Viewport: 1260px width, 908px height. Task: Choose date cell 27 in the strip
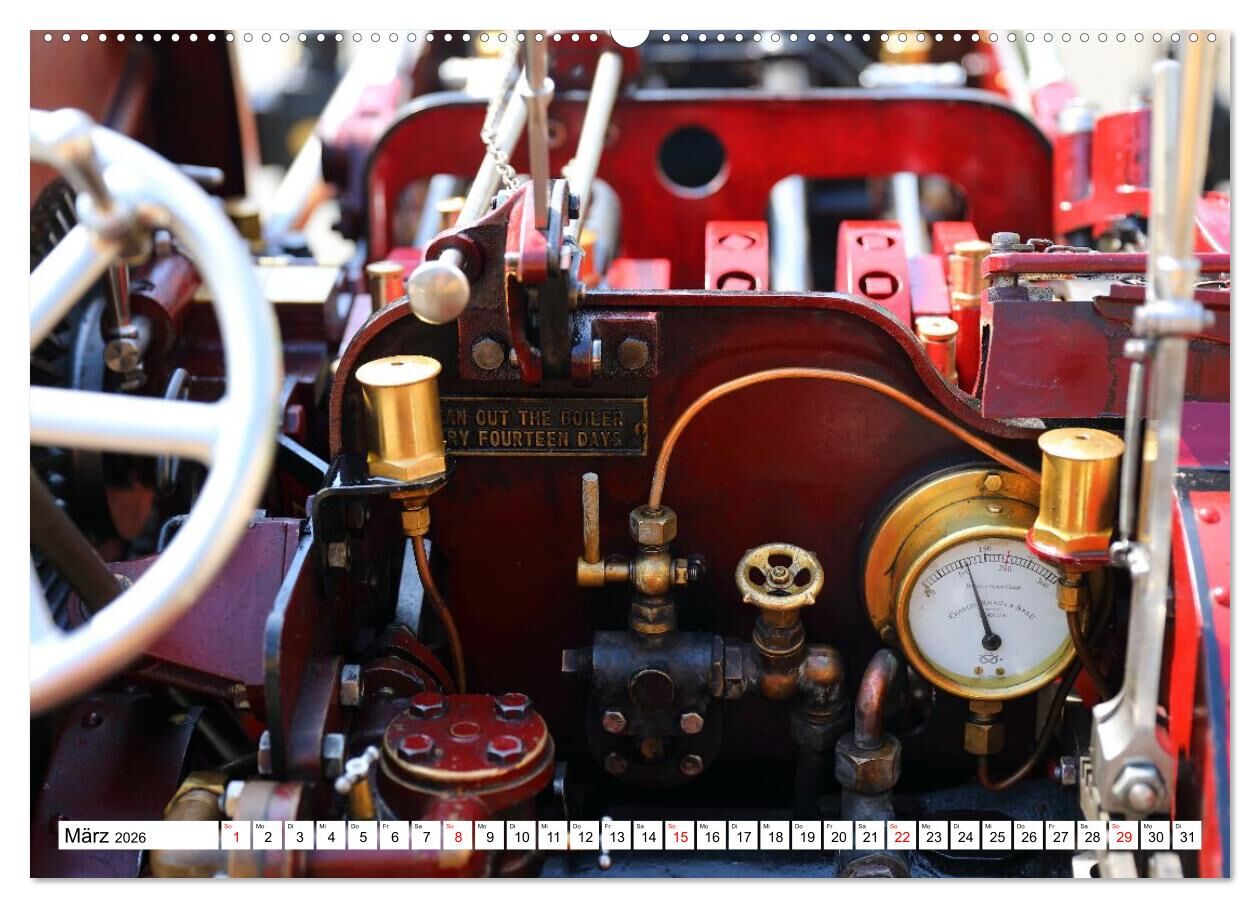coord(1060,836)
